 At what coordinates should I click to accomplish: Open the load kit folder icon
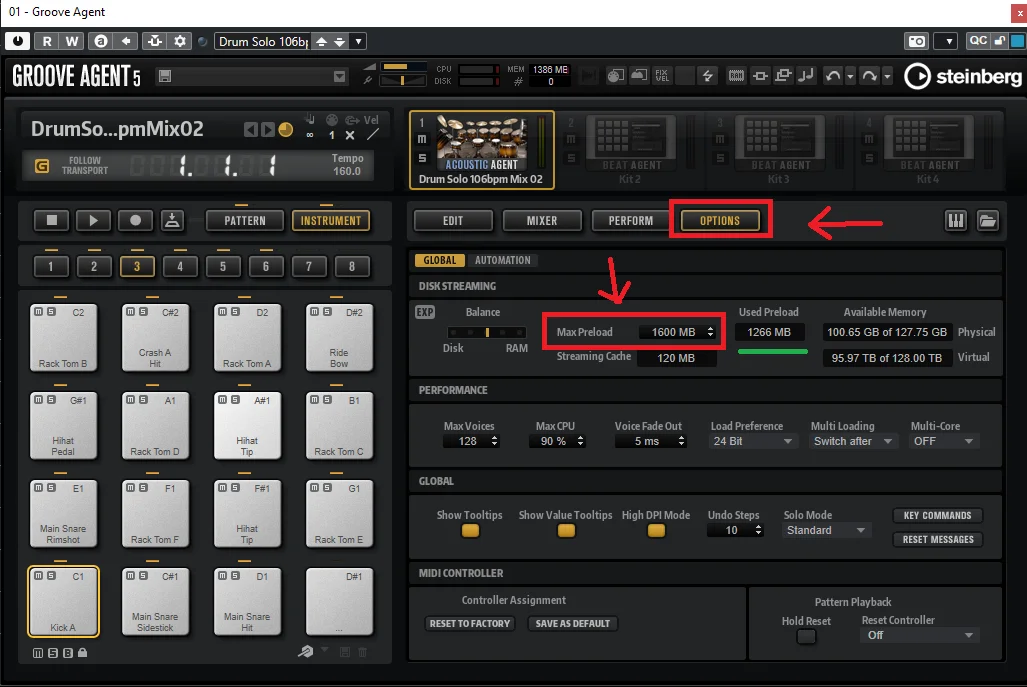click(988, 221)
